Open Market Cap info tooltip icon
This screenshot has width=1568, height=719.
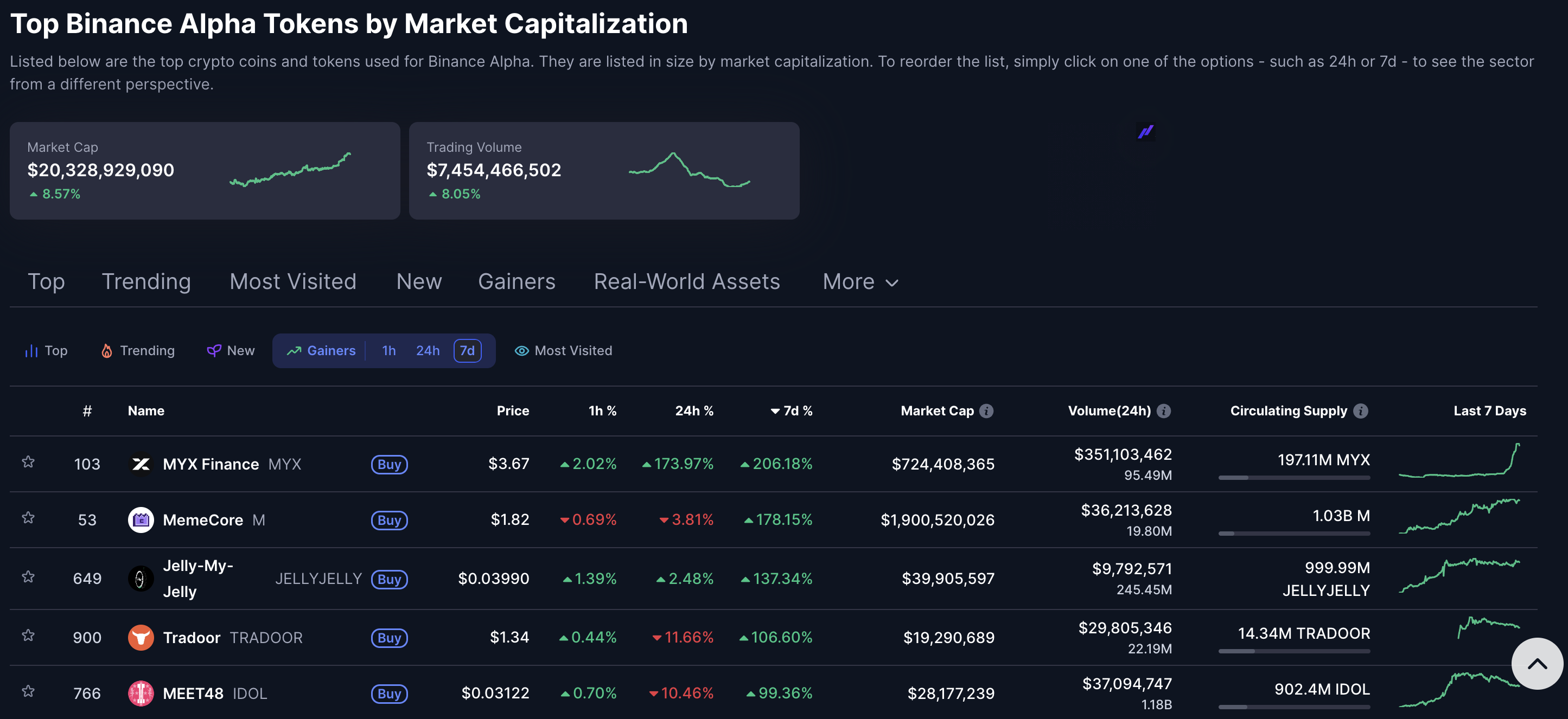click(x=986, y=411)
